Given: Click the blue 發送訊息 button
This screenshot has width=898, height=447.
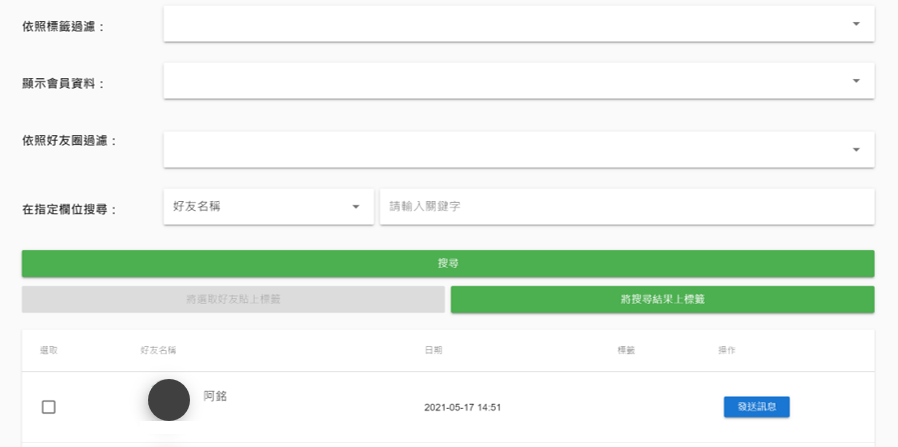Looking at the screenshot, I should (756, 407).
